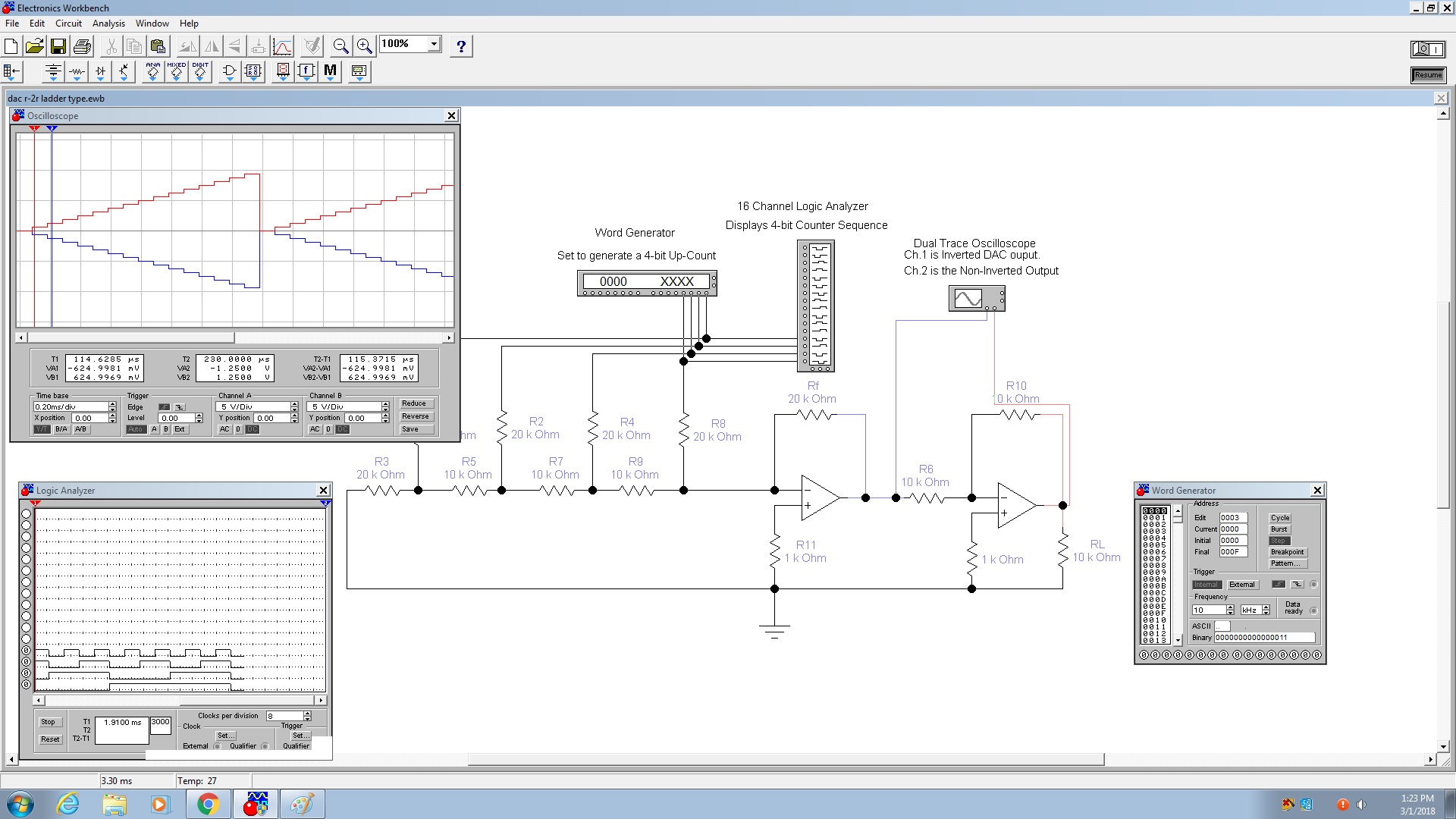
Task: Open the Digital ICs parts bin
Action: click(x=200, y=72)
